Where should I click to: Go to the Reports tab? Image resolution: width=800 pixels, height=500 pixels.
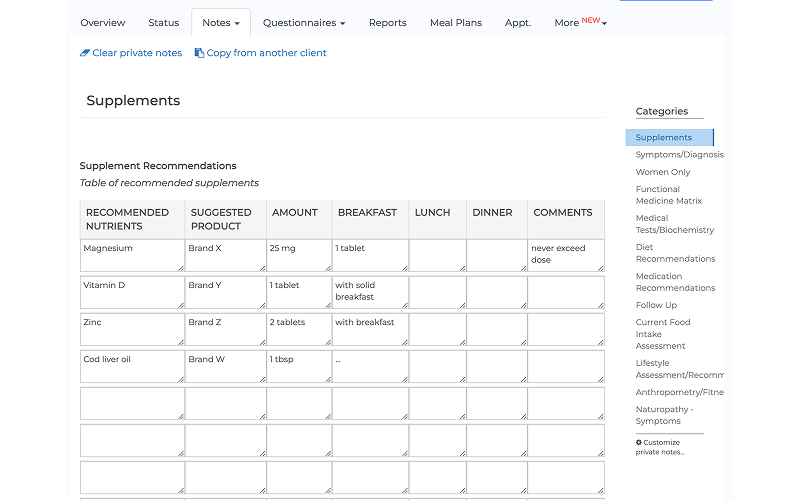[388, 23]
